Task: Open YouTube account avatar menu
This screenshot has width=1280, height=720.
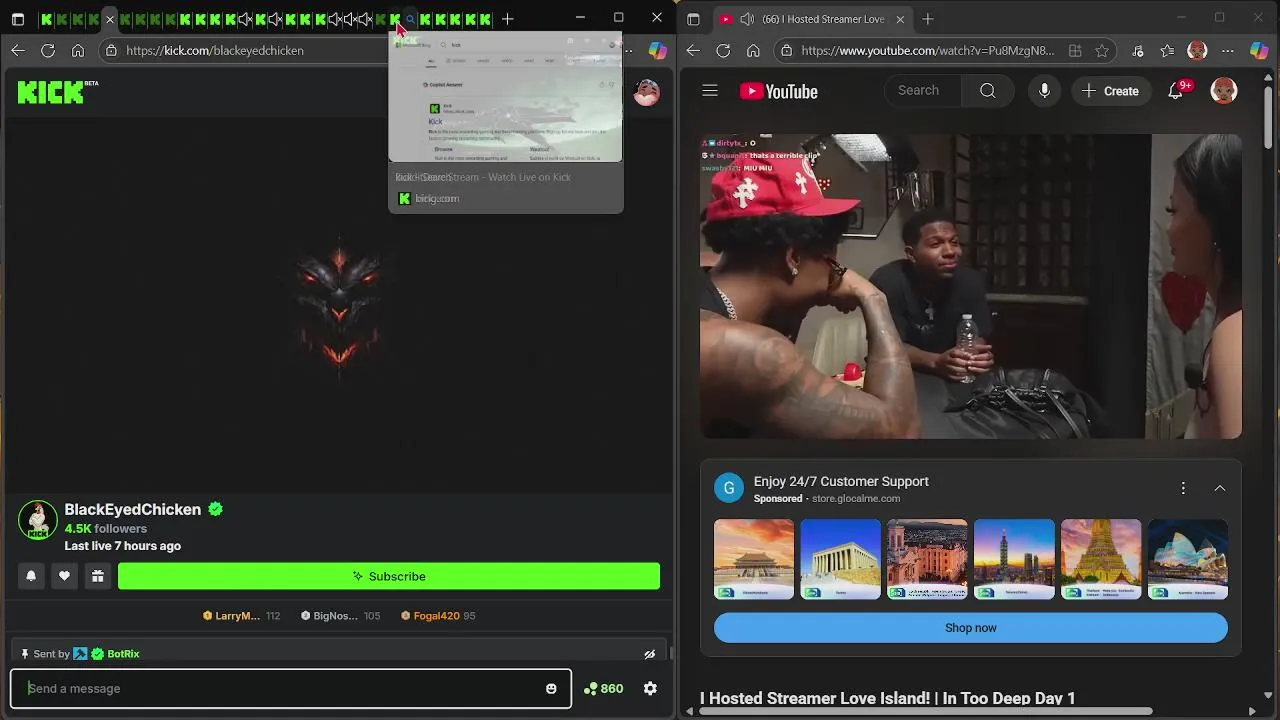Action: click(1224, 91)
